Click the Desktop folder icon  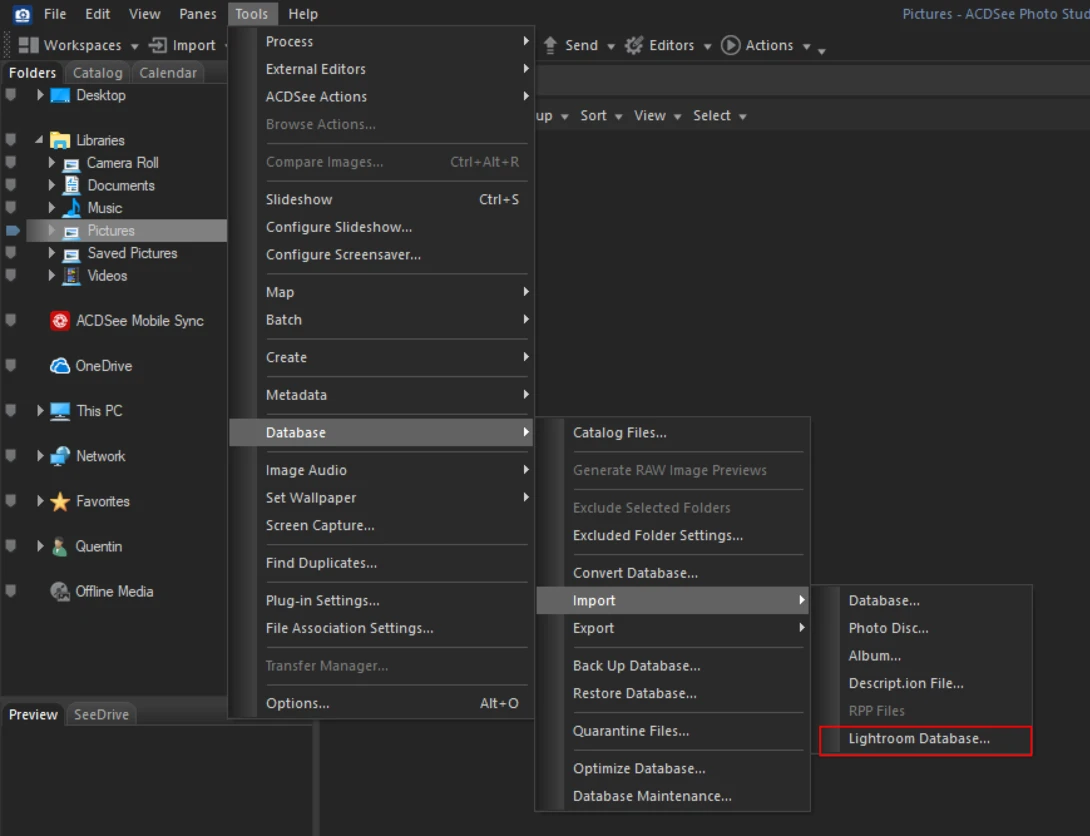(x=60, y=96)
